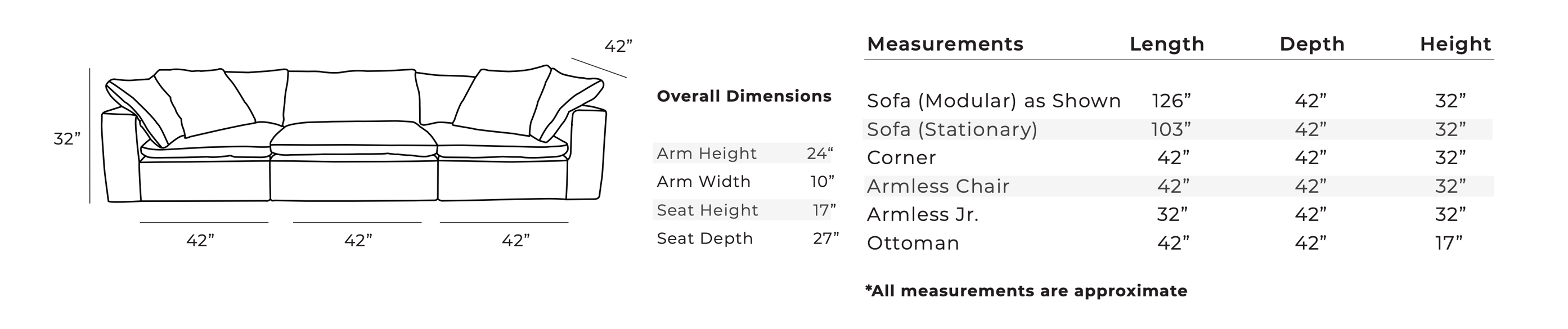
Task: Click the 126" length value
Action: pos(1171,101)
